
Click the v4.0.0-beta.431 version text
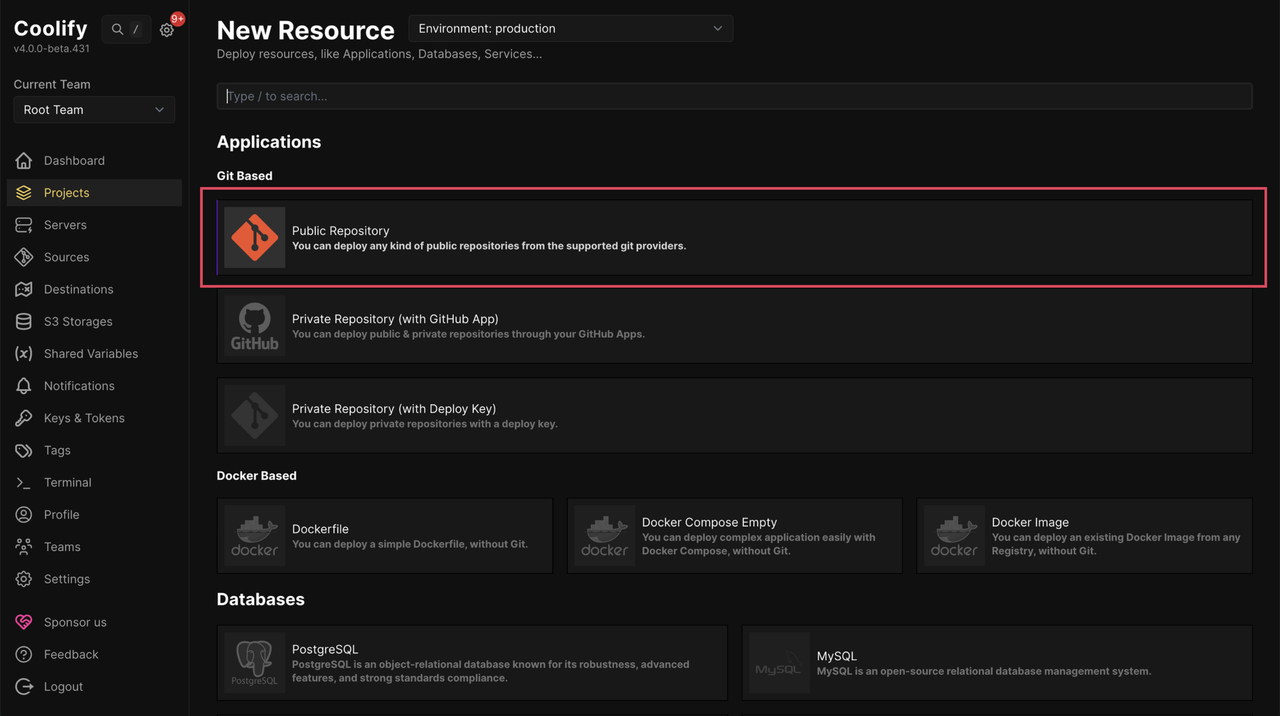pyautogui.click(x=51, y=48)
